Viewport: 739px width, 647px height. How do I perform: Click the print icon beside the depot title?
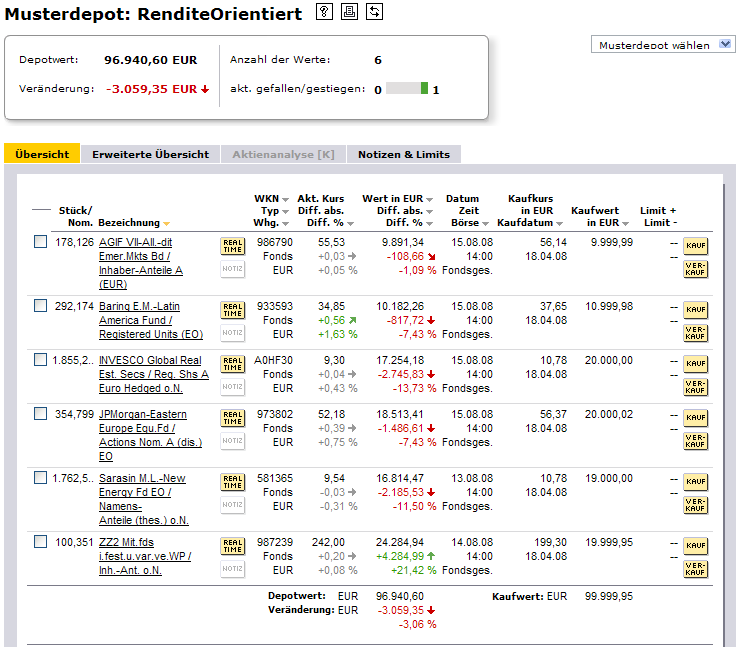point(349,12)
